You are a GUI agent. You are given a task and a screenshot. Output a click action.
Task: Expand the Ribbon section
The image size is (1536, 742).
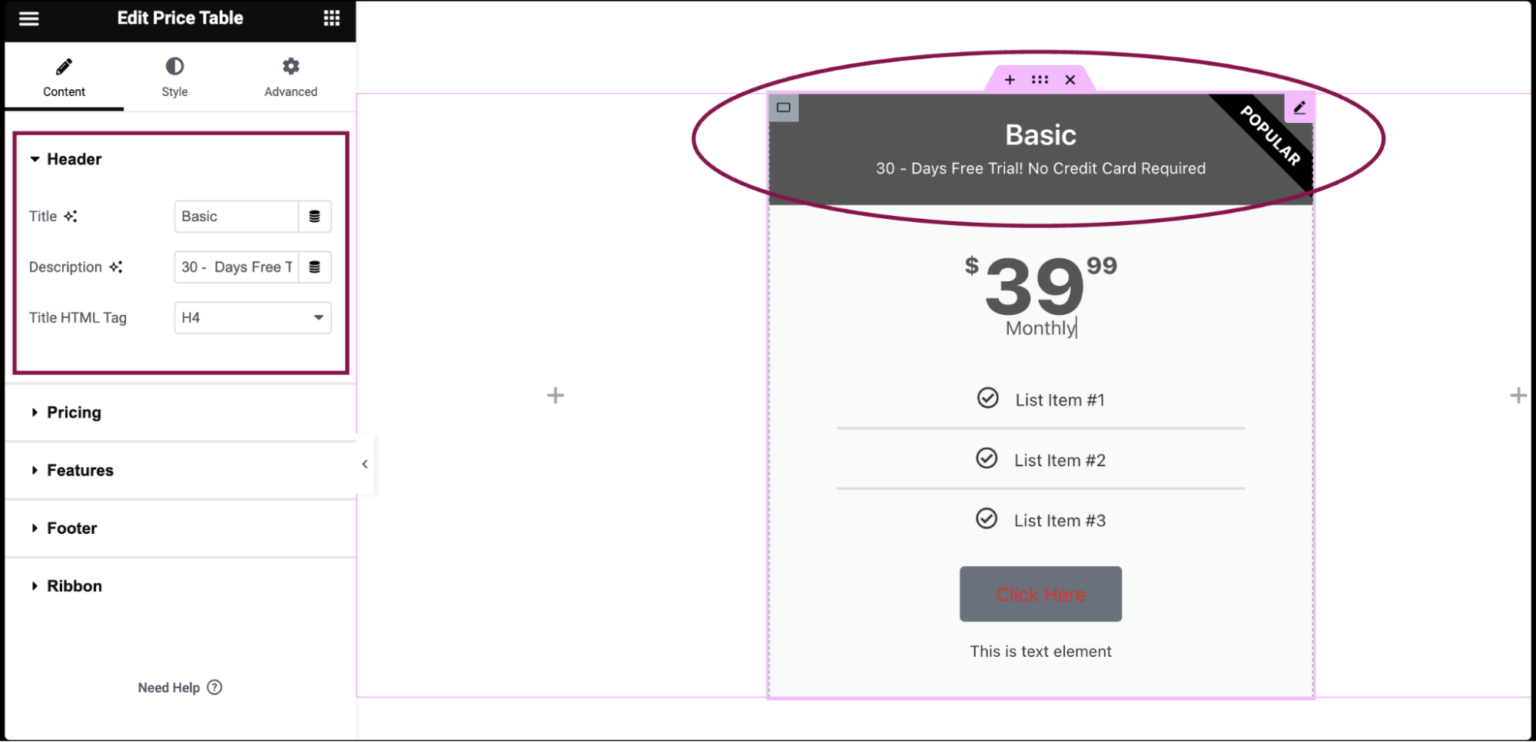75,586
